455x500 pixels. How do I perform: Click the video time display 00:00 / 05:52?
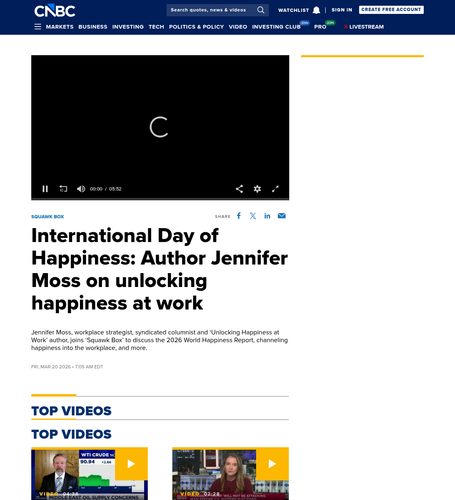(x=106, y=189)
